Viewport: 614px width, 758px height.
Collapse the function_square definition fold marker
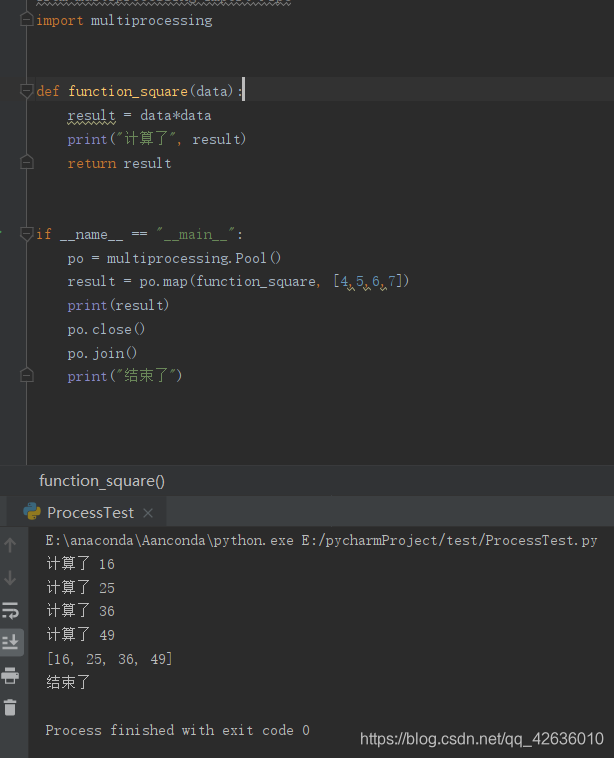tap(27, 90)
